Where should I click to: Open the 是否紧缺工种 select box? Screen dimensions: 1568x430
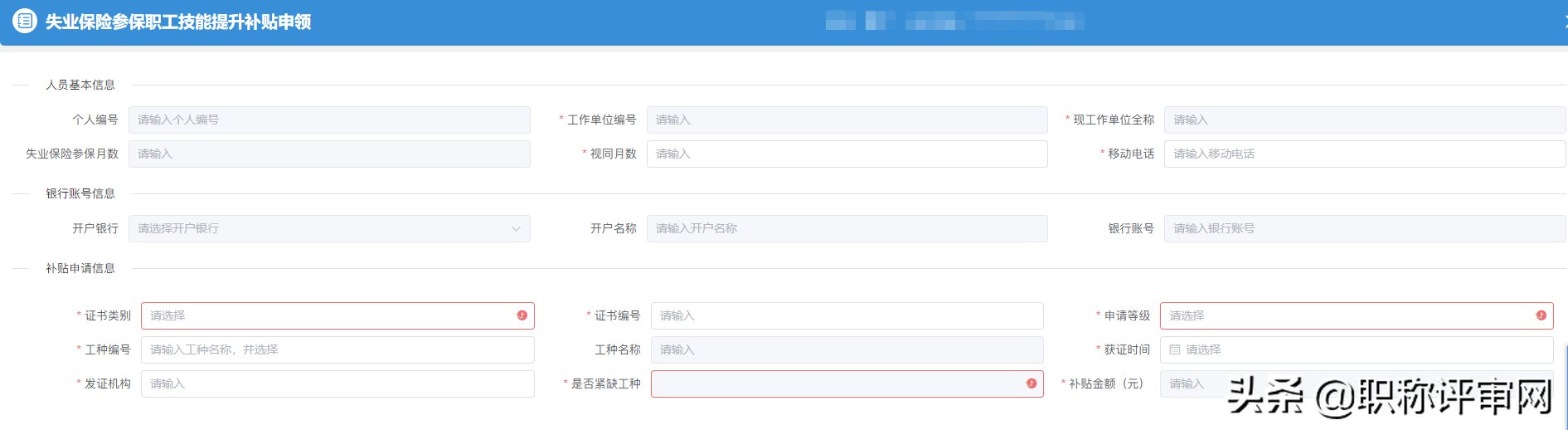[x=847, y=384]
